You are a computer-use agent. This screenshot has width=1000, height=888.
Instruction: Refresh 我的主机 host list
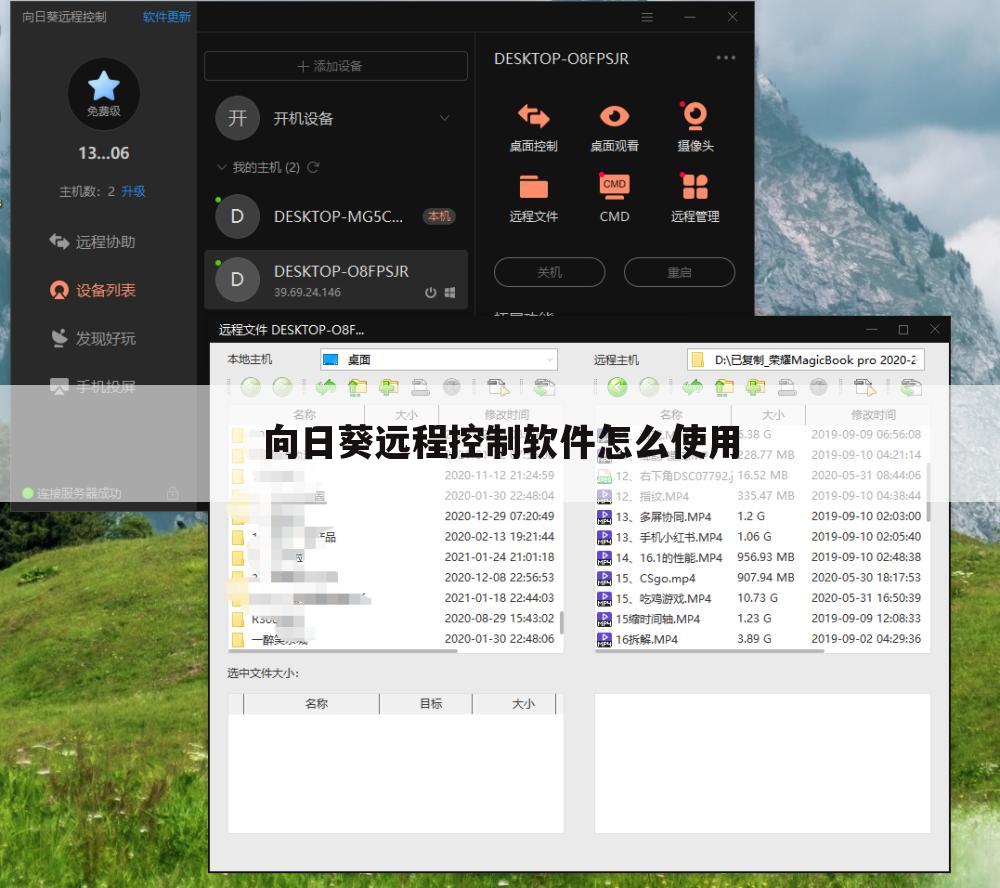(x=313, y=167)
